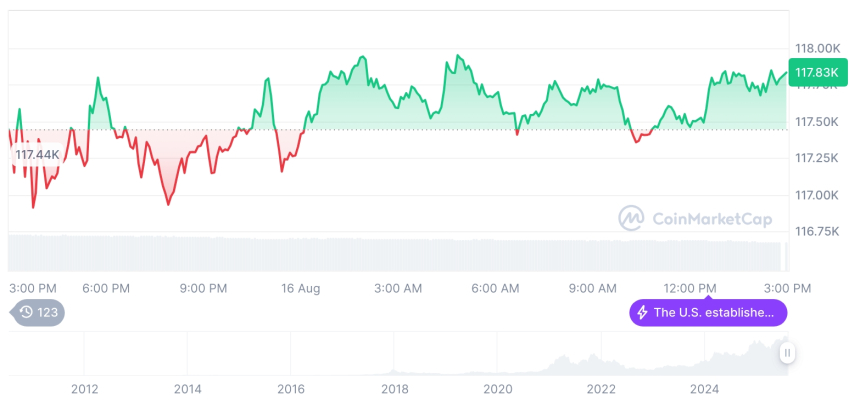Click the clock icon on the 123 badge

pos(27,313)
